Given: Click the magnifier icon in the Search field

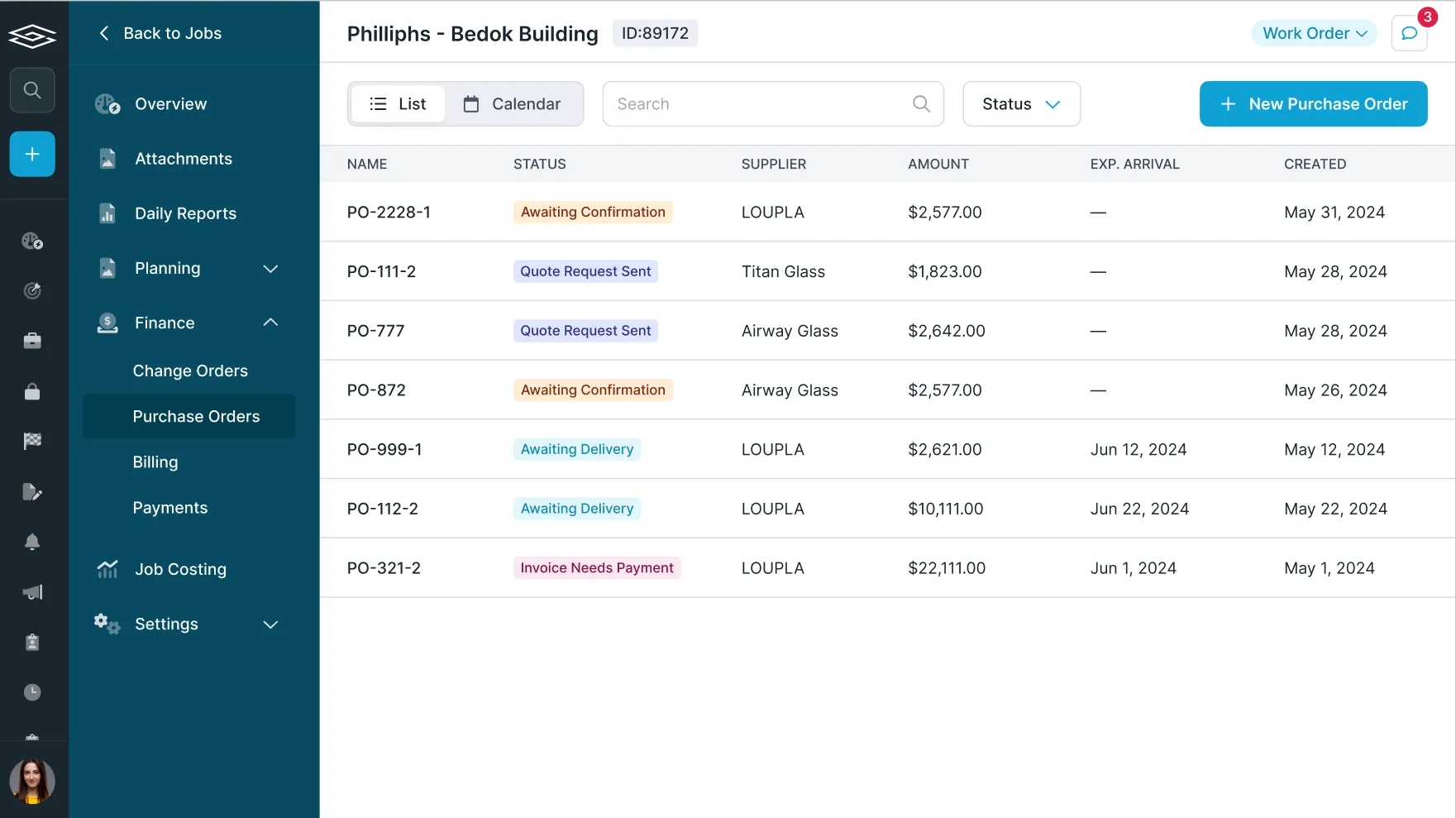Looking at the screenshot, I should 921,103.
